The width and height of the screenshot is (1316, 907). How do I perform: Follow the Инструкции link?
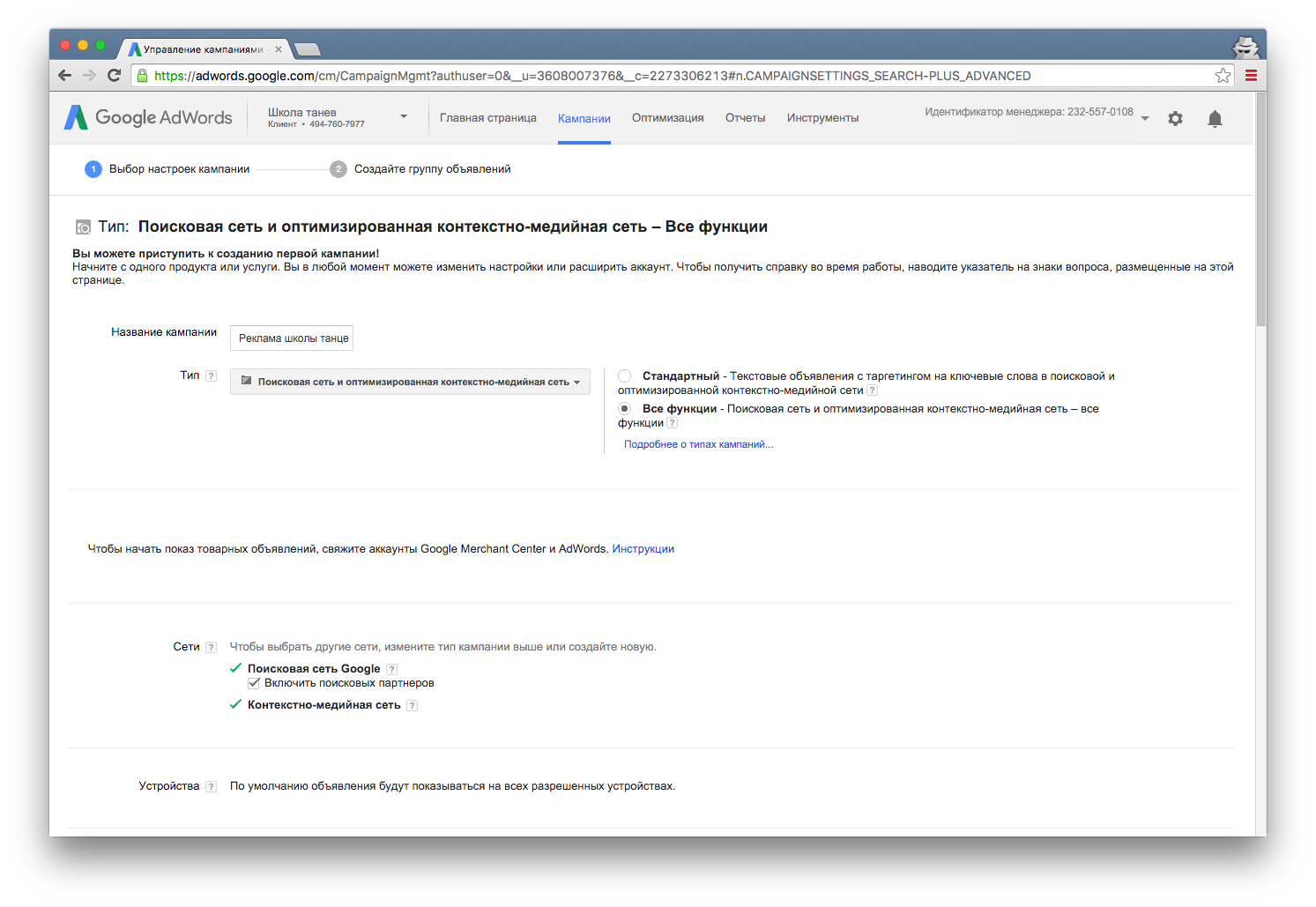coord(643,549)
